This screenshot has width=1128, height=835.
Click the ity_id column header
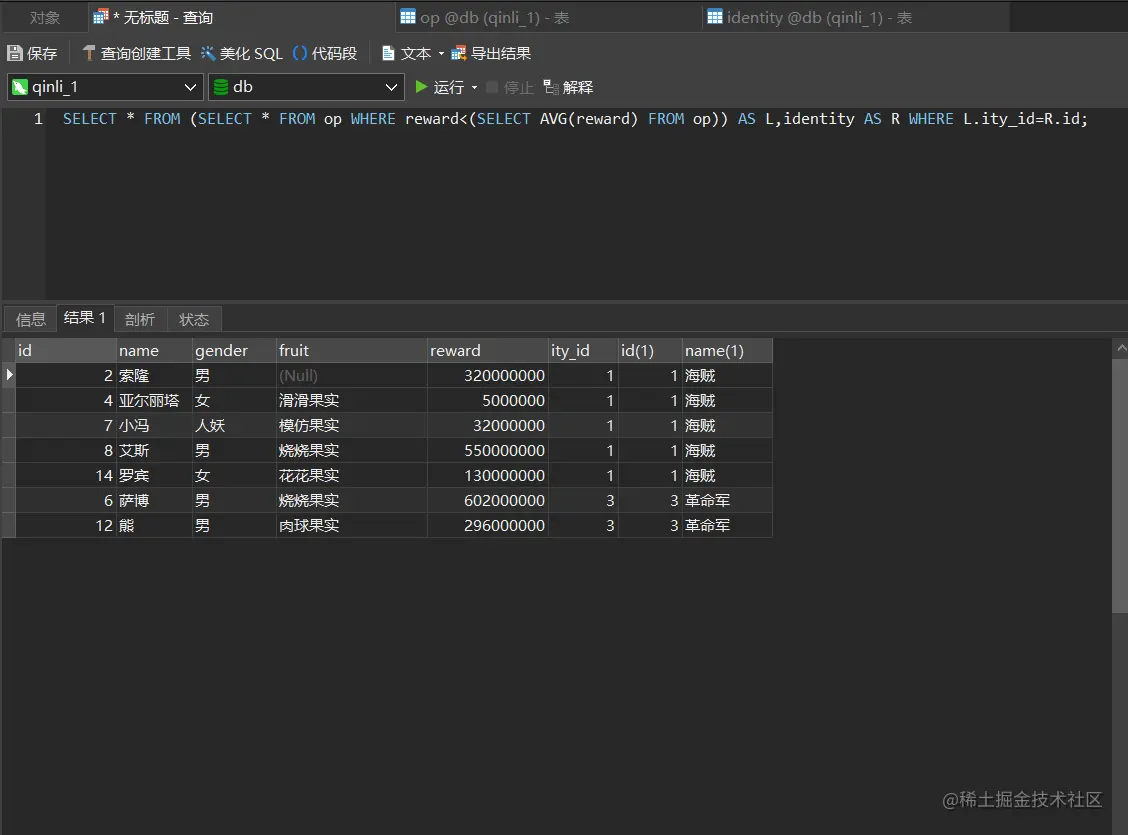pyautogui.click(x=583, y=350)
